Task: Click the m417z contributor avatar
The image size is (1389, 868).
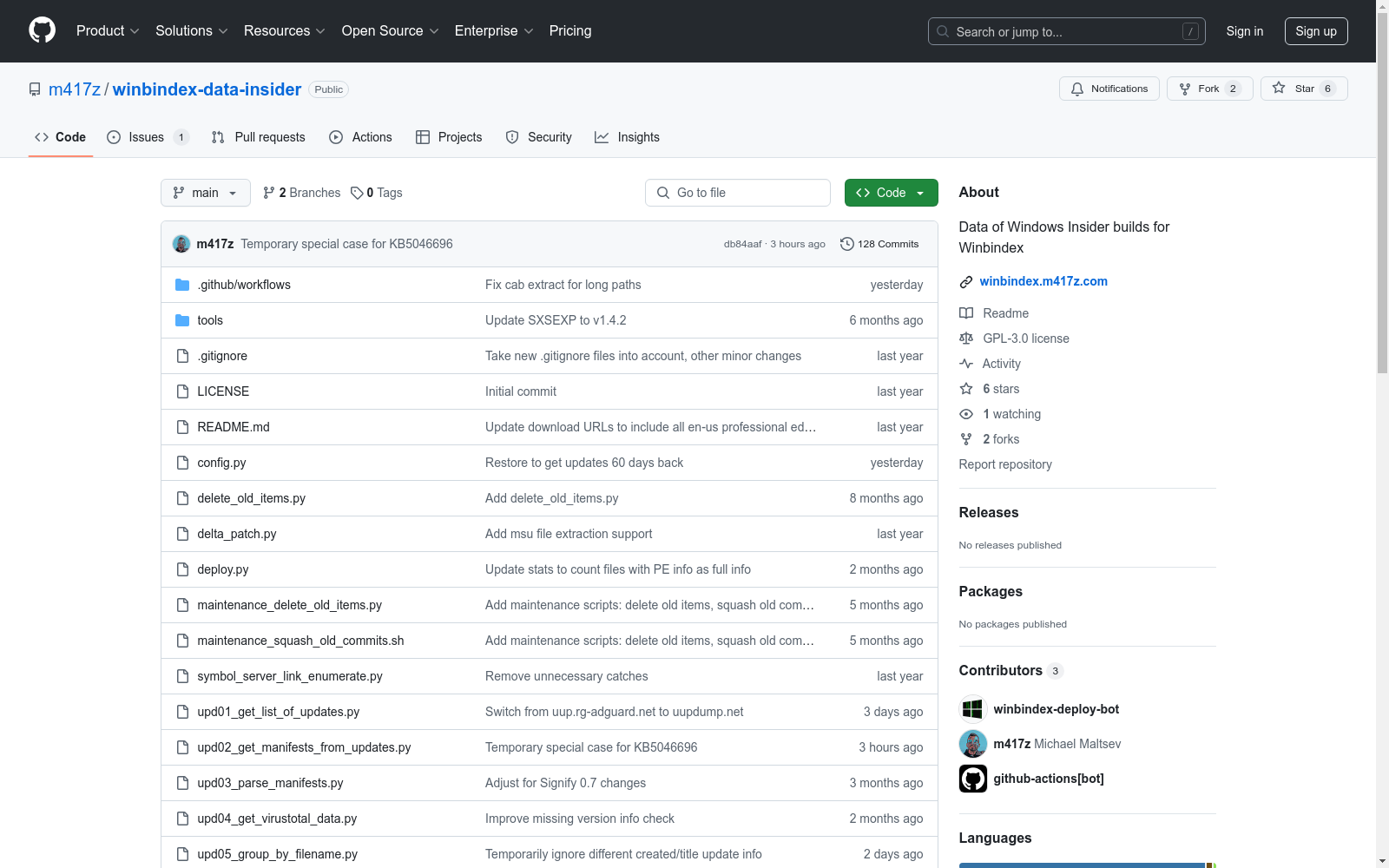Action: pyautogui.click(x=973, y=744)
